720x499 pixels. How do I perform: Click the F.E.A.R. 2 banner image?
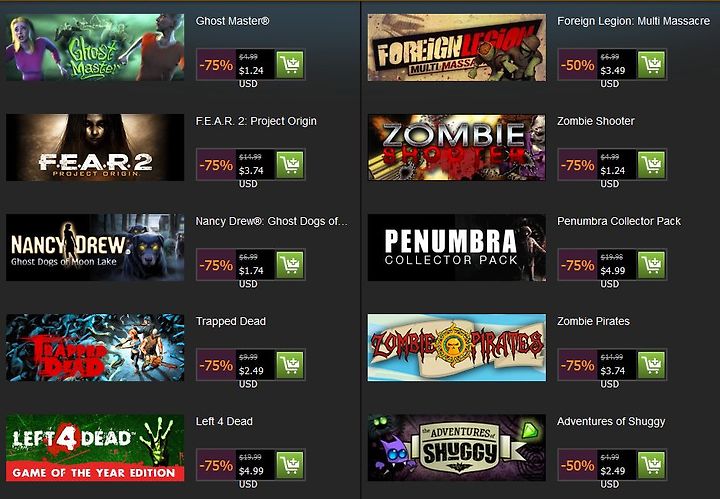point(95,147)
